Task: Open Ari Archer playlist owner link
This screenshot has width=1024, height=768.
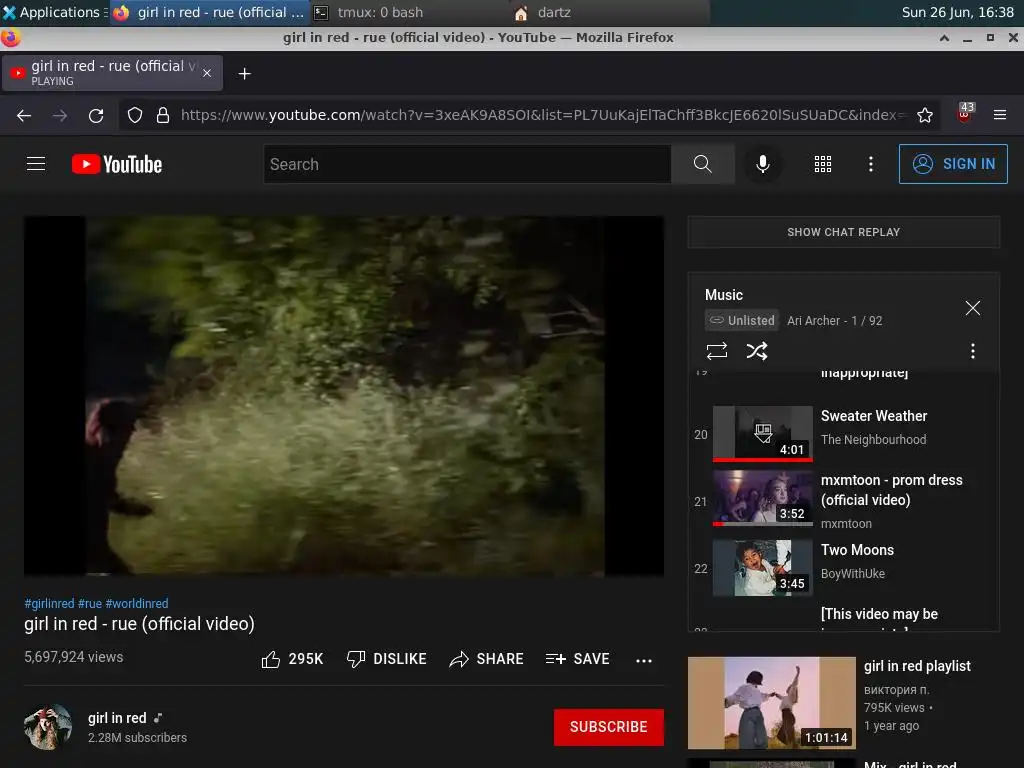Action: point(813,321)
